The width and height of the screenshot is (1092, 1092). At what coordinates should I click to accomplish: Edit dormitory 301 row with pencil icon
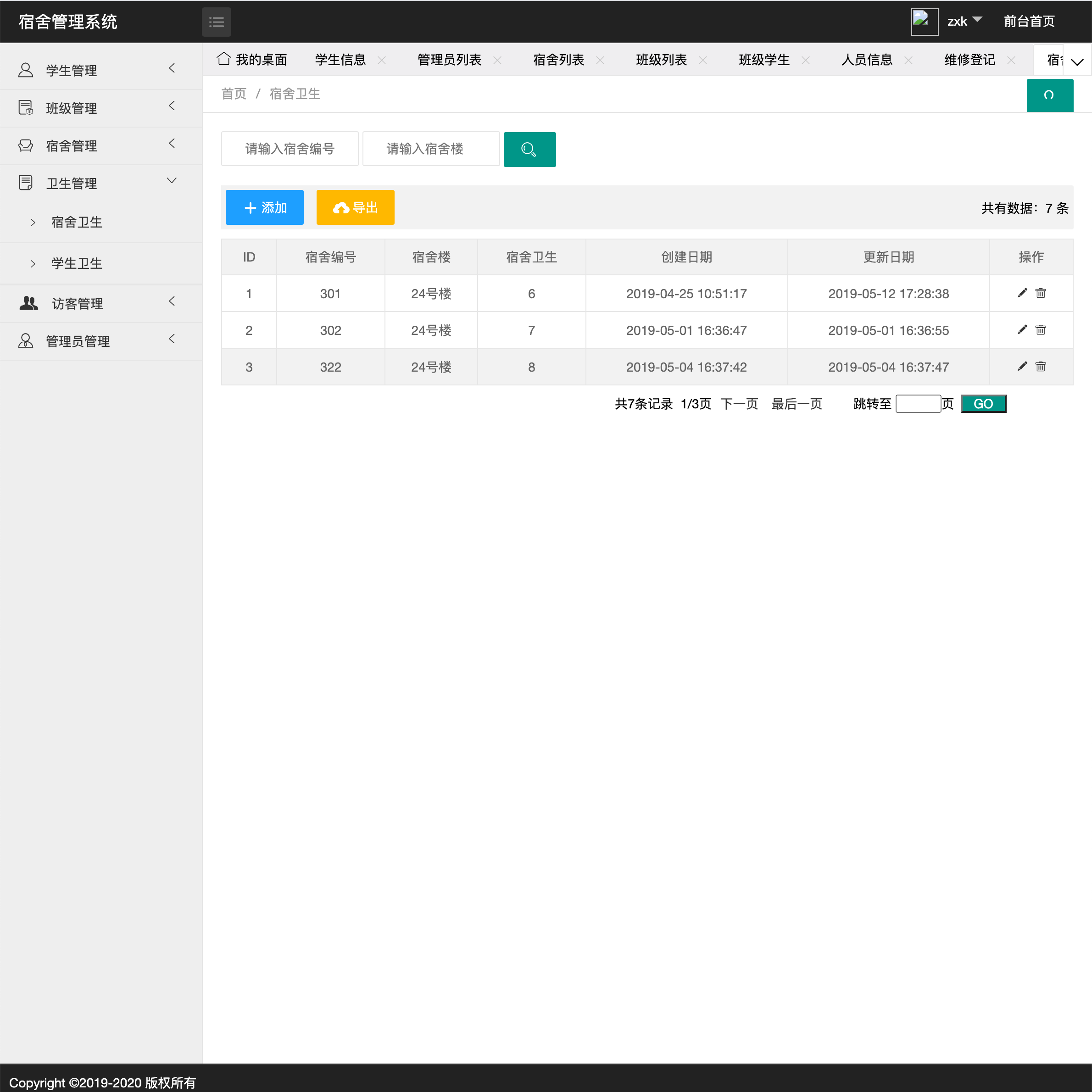point(1022,293)
